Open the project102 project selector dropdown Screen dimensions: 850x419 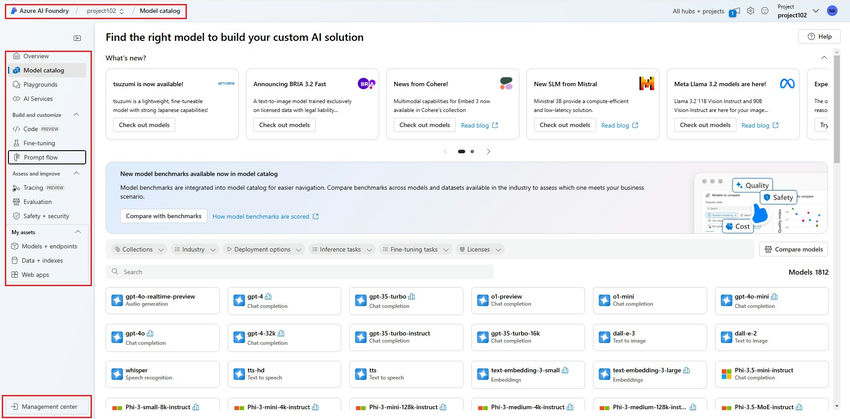coord(106,10)
